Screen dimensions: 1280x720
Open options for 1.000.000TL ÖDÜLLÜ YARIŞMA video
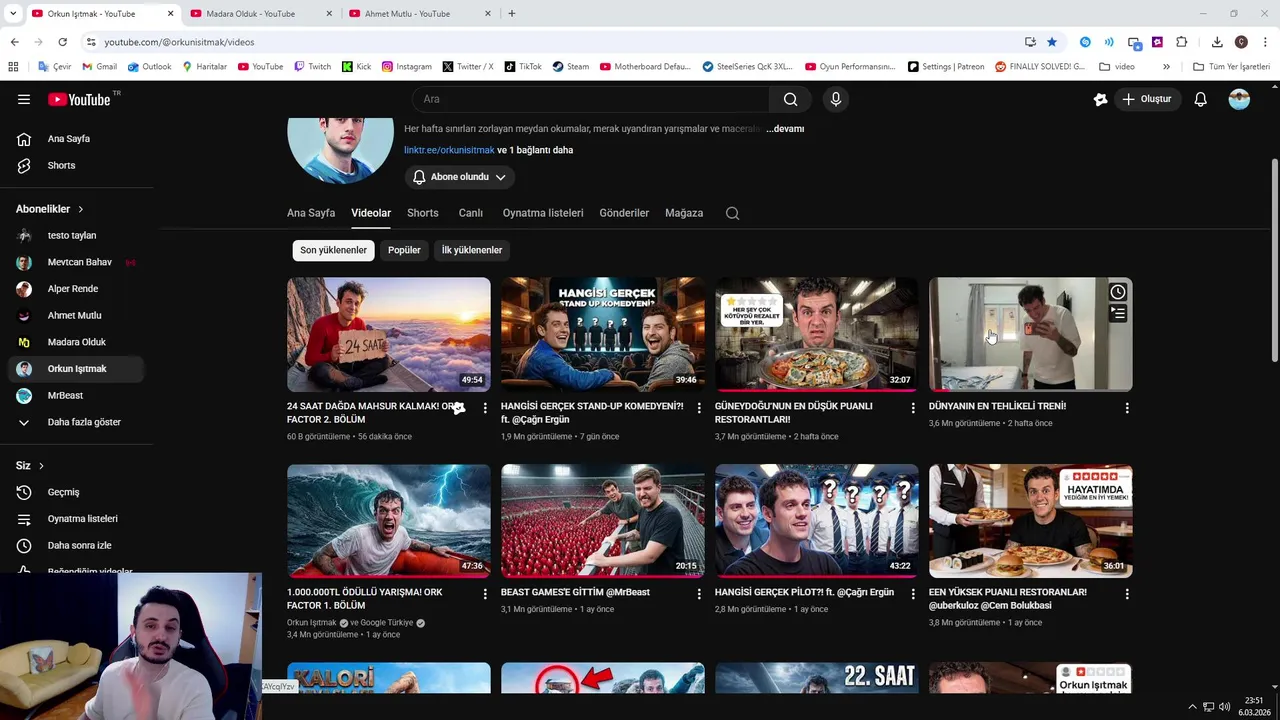(485, 594)
